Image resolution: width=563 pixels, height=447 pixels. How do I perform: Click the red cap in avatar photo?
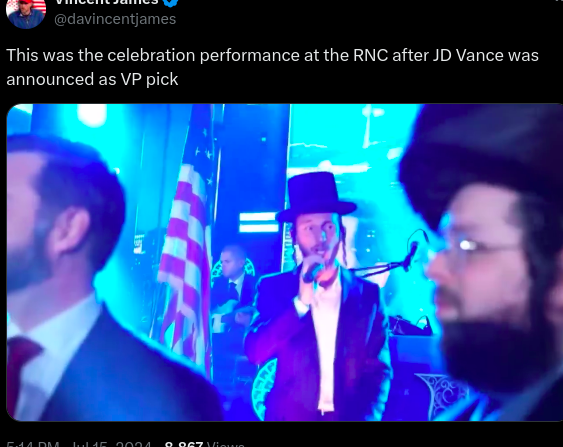pyautogui.click(x=26, y=2)
